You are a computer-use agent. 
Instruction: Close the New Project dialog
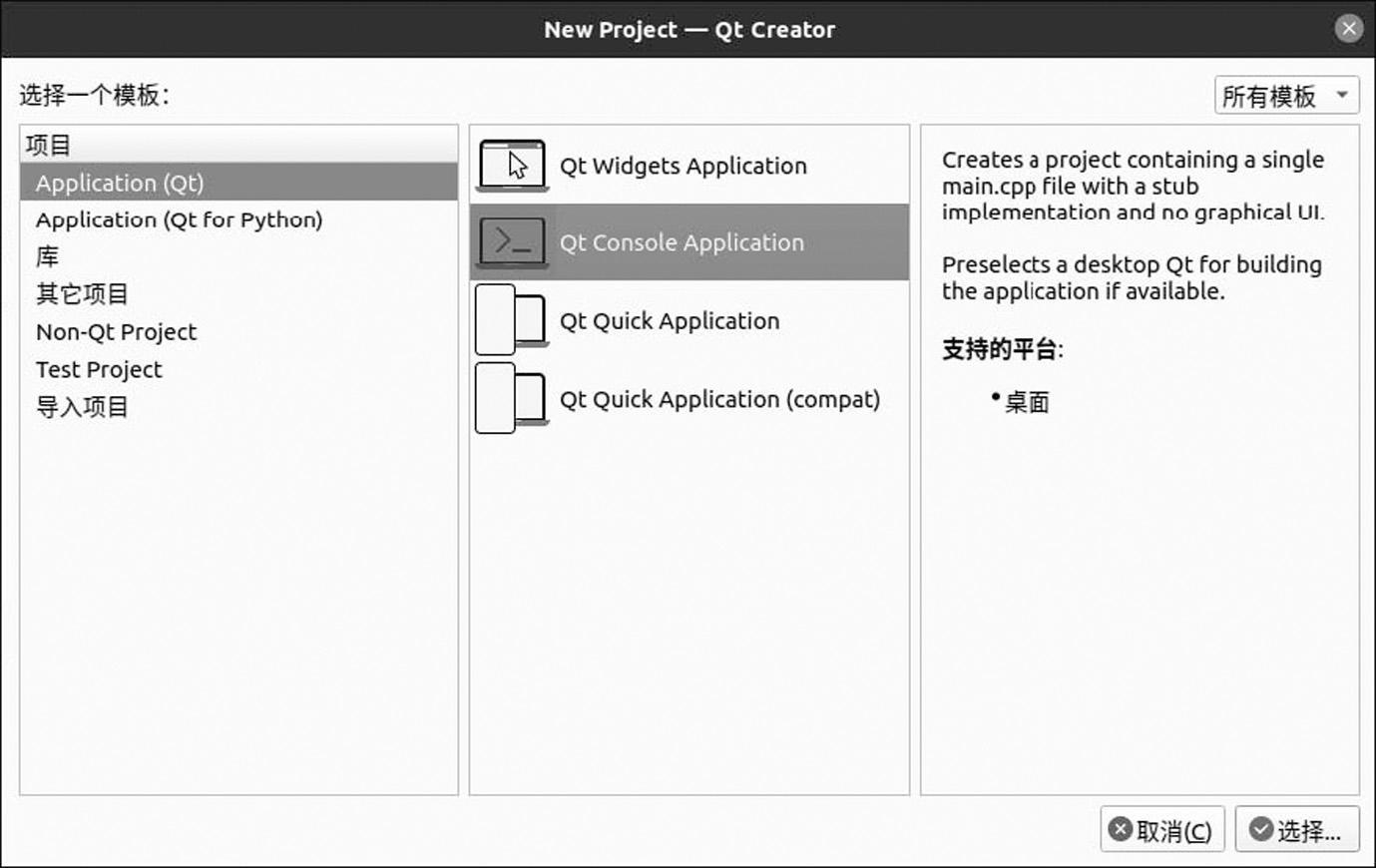point(1348,29)
